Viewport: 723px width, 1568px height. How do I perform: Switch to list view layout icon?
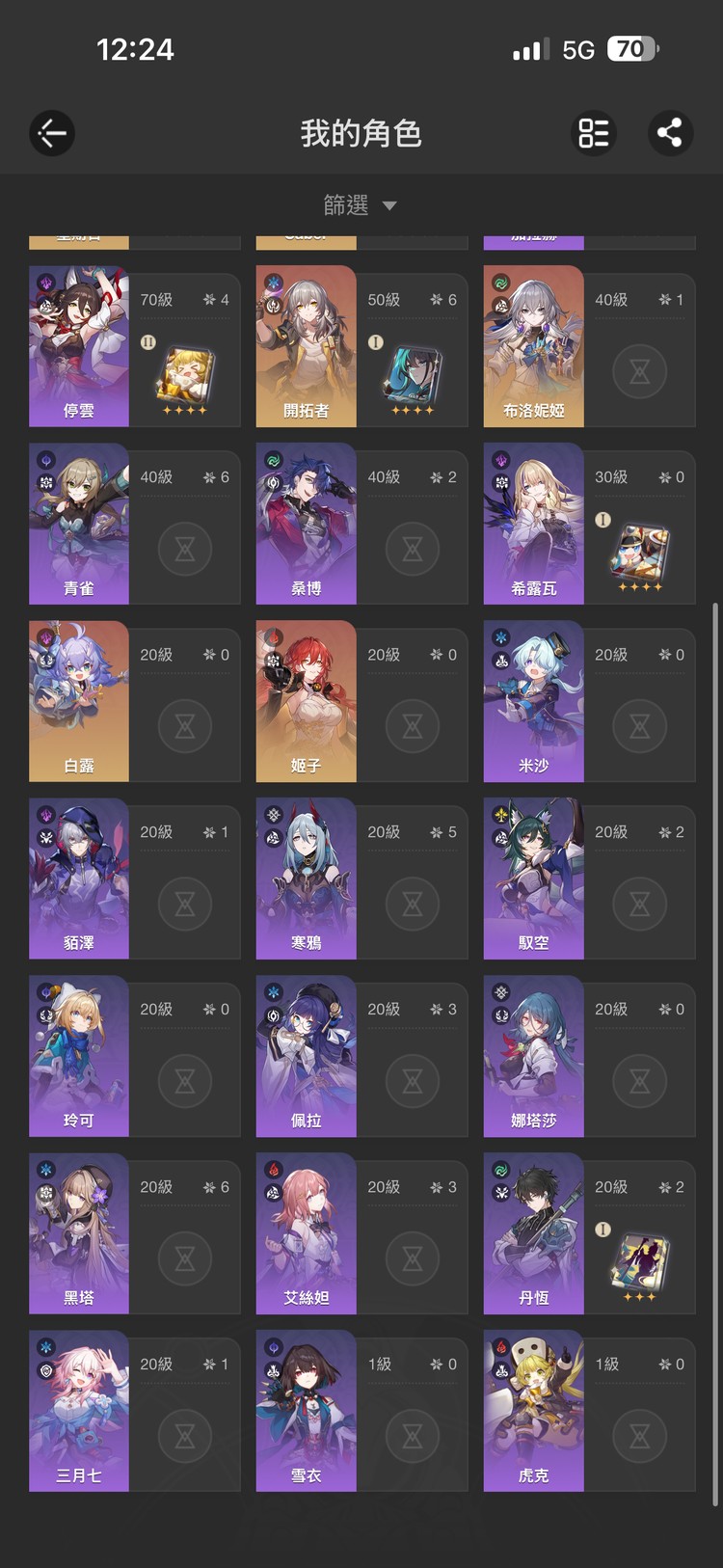click(x=594, y=133)
